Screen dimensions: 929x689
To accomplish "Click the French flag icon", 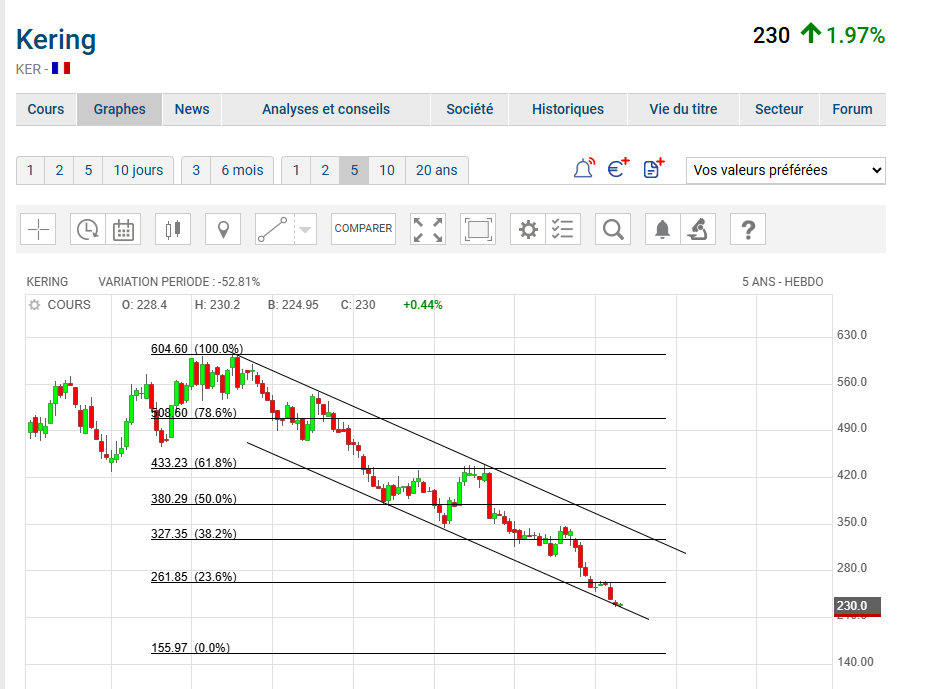I will tap(61, 68).
